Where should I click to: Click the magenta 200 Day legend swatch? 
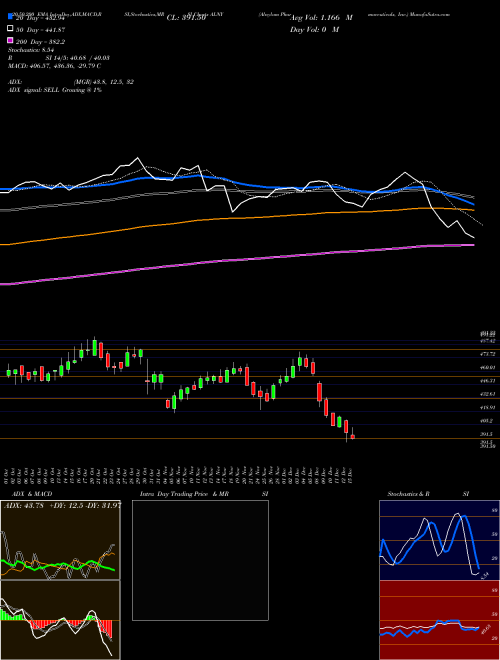(x=10, y=40)
